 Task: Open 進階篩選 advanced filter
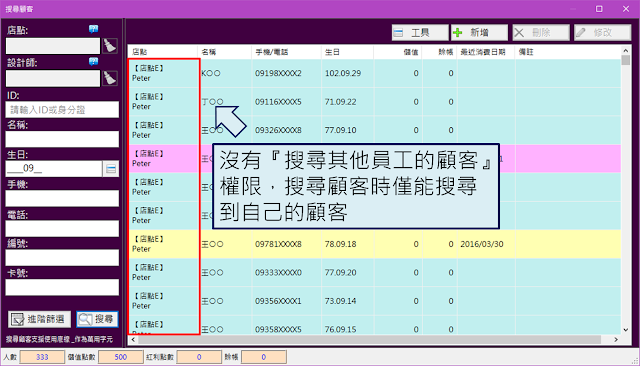tap(39, 319)
